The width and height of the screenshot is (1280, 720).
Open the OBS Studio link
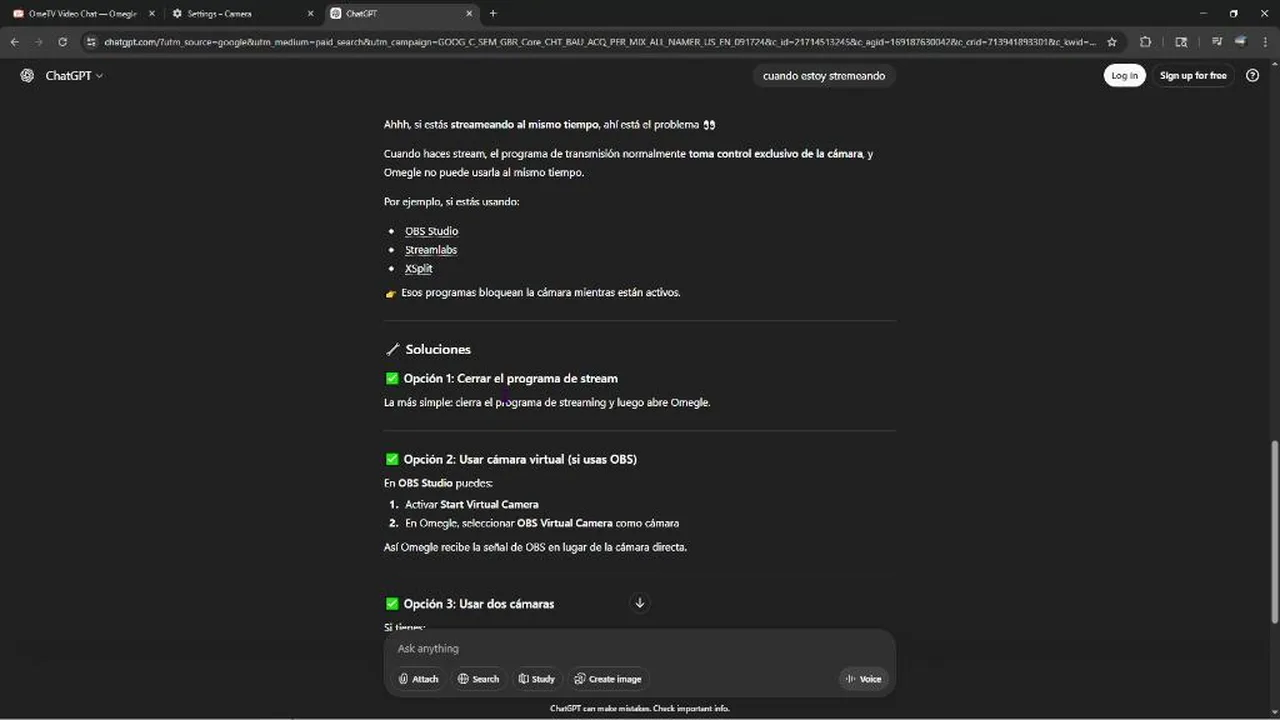coord(431,231)
